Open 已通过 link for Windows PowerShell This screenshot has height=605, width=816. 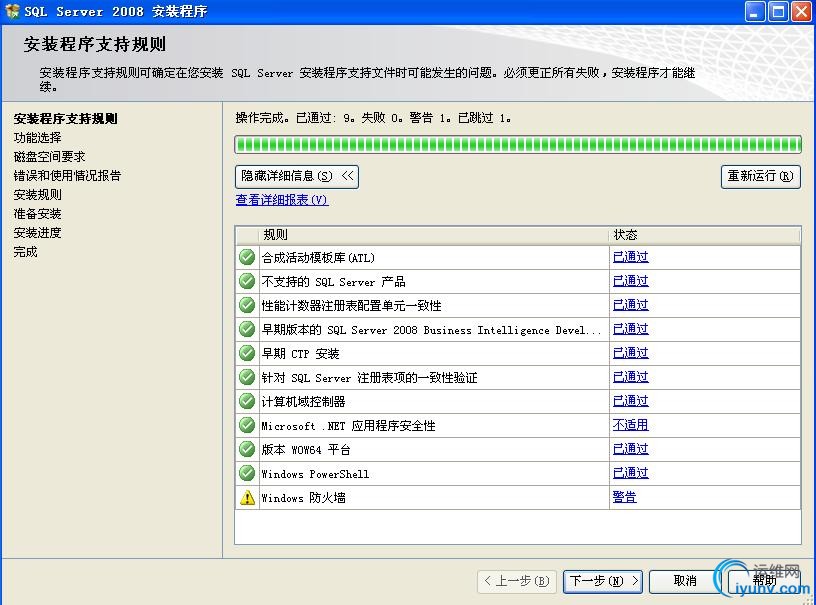pyautogui.click(x=630, y=472)
